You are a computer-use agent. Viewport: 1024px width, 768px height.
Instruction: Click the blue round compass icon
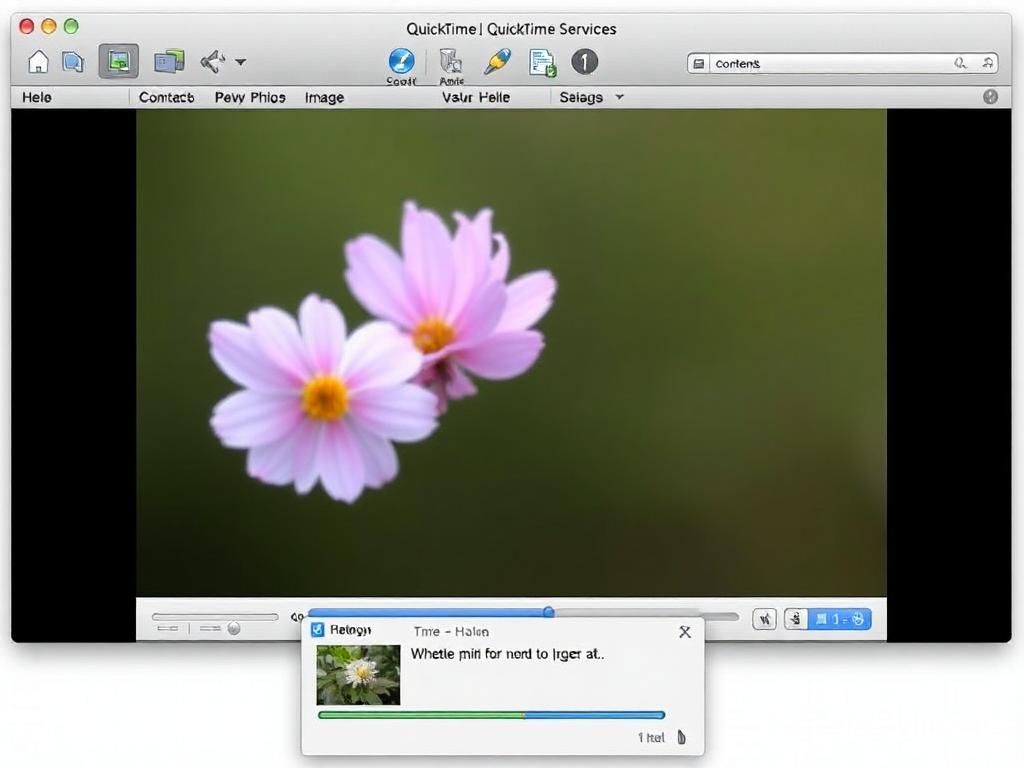401,61
